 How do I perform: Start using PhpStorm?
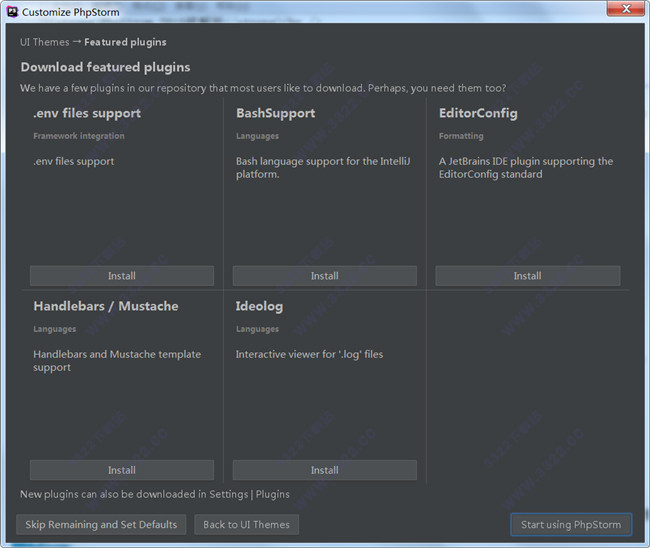pyautogui.click(x=571, y=525)
